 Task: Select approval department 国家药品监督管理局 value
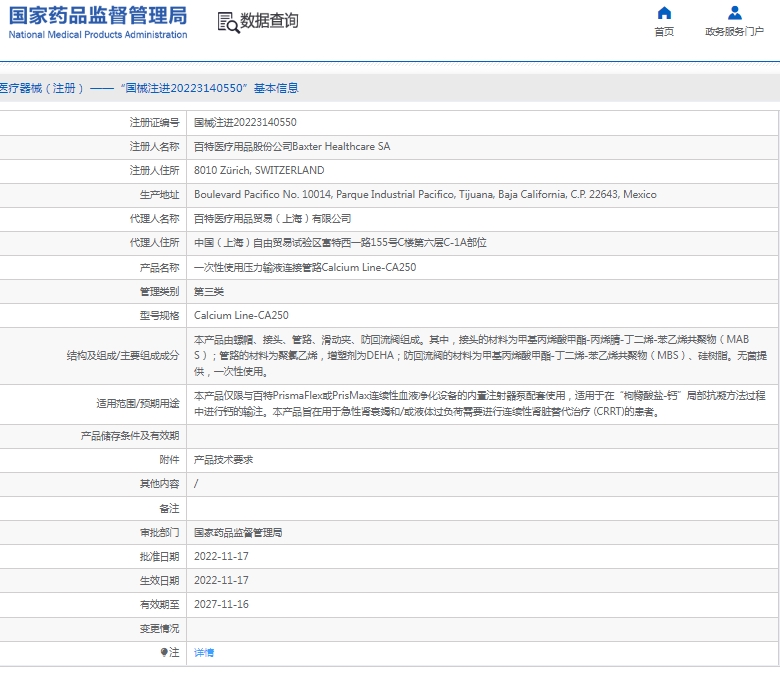(x=238, y=533)
